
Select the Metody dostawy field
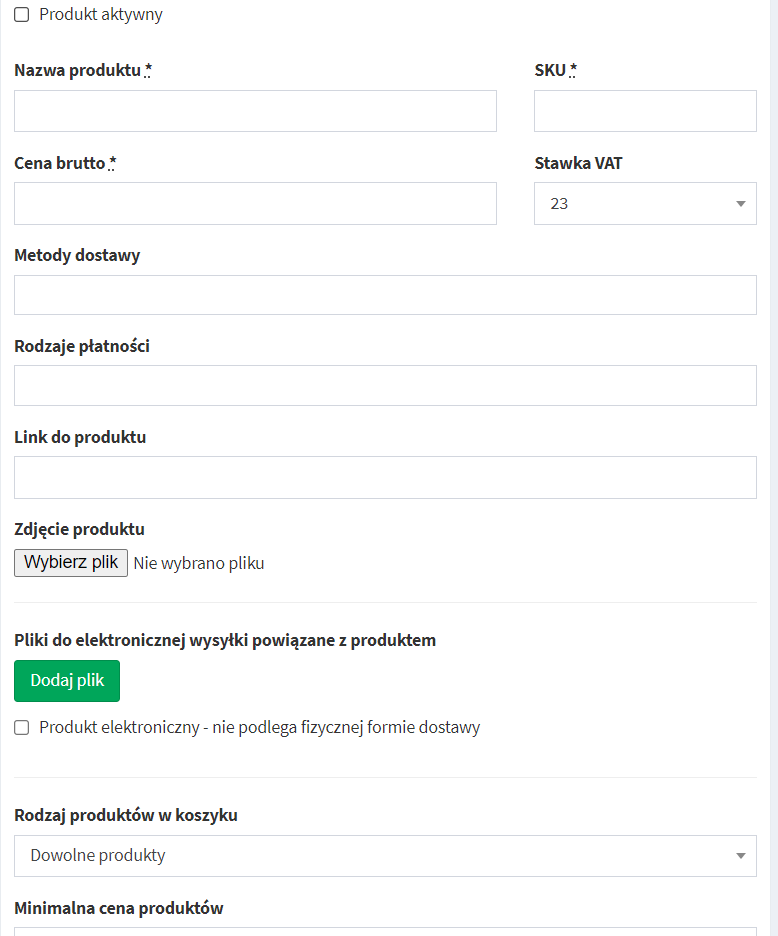385,295
